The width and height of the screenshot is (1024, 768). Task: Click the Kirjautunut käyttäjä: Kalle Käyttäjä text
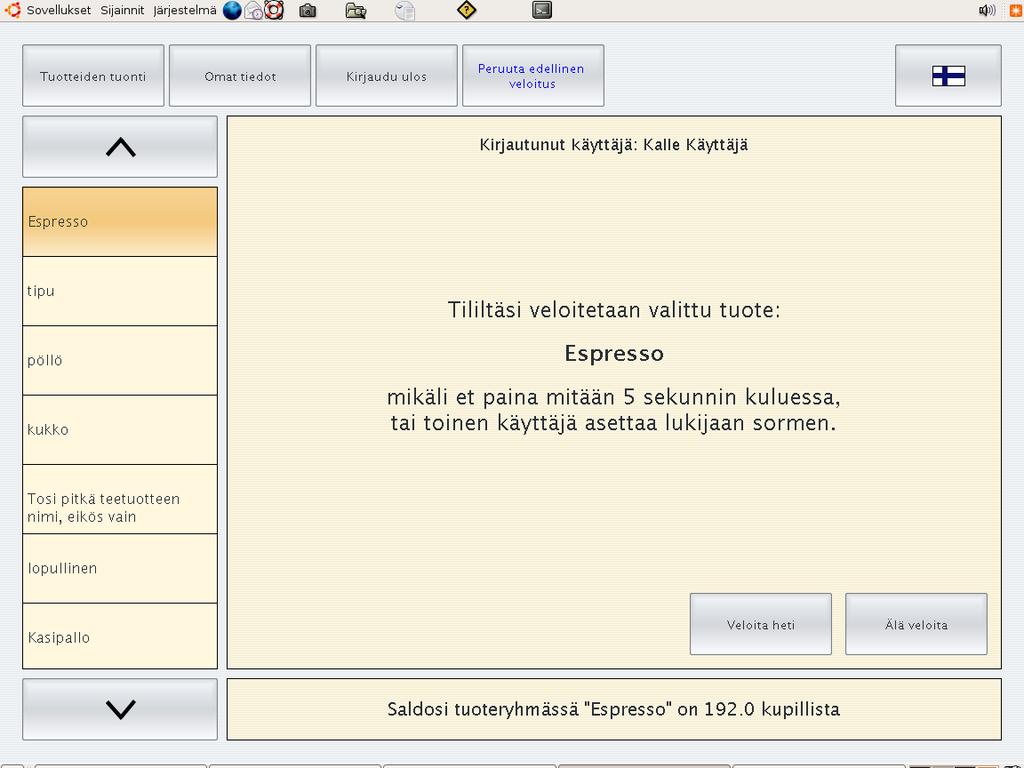click(x=614, y=145)
